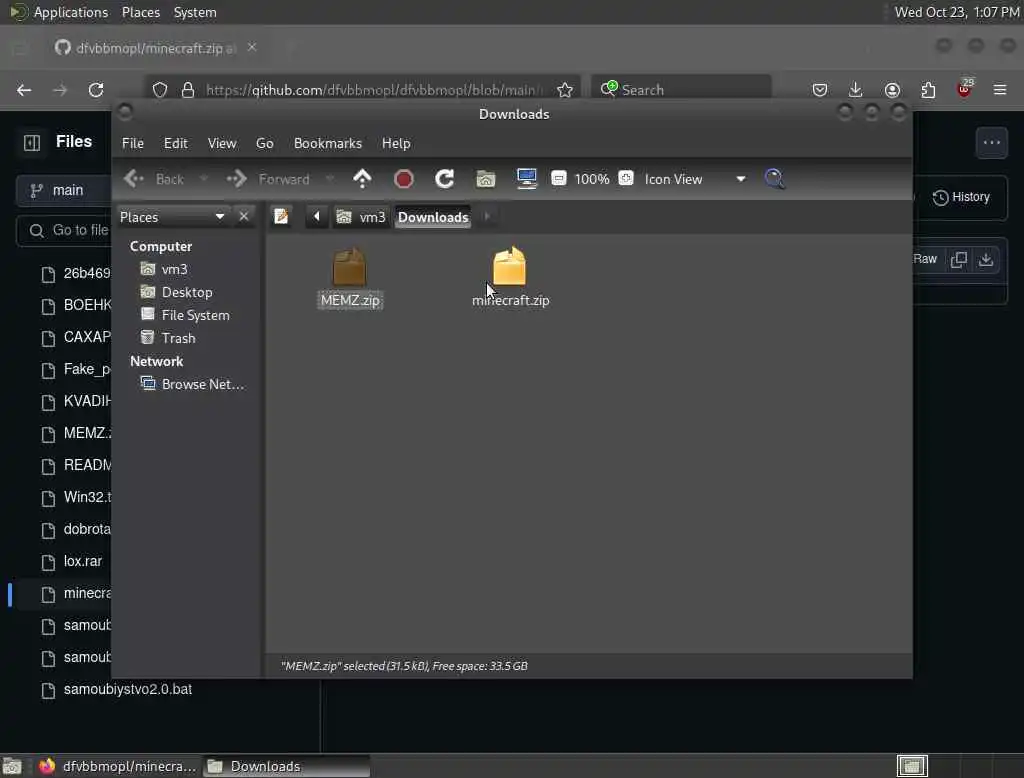Reload the Downloads folder view
1024x778 pixels.
point(445,178)
